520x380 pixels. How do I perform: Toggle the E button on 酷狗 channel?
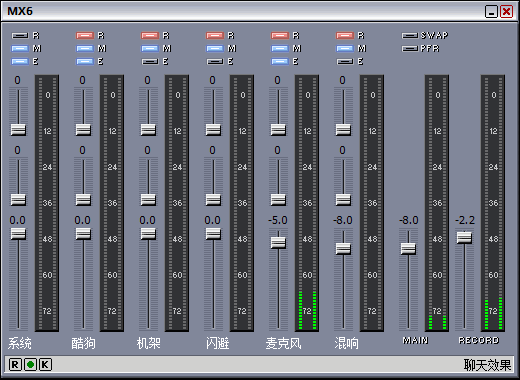coord(85,61)
